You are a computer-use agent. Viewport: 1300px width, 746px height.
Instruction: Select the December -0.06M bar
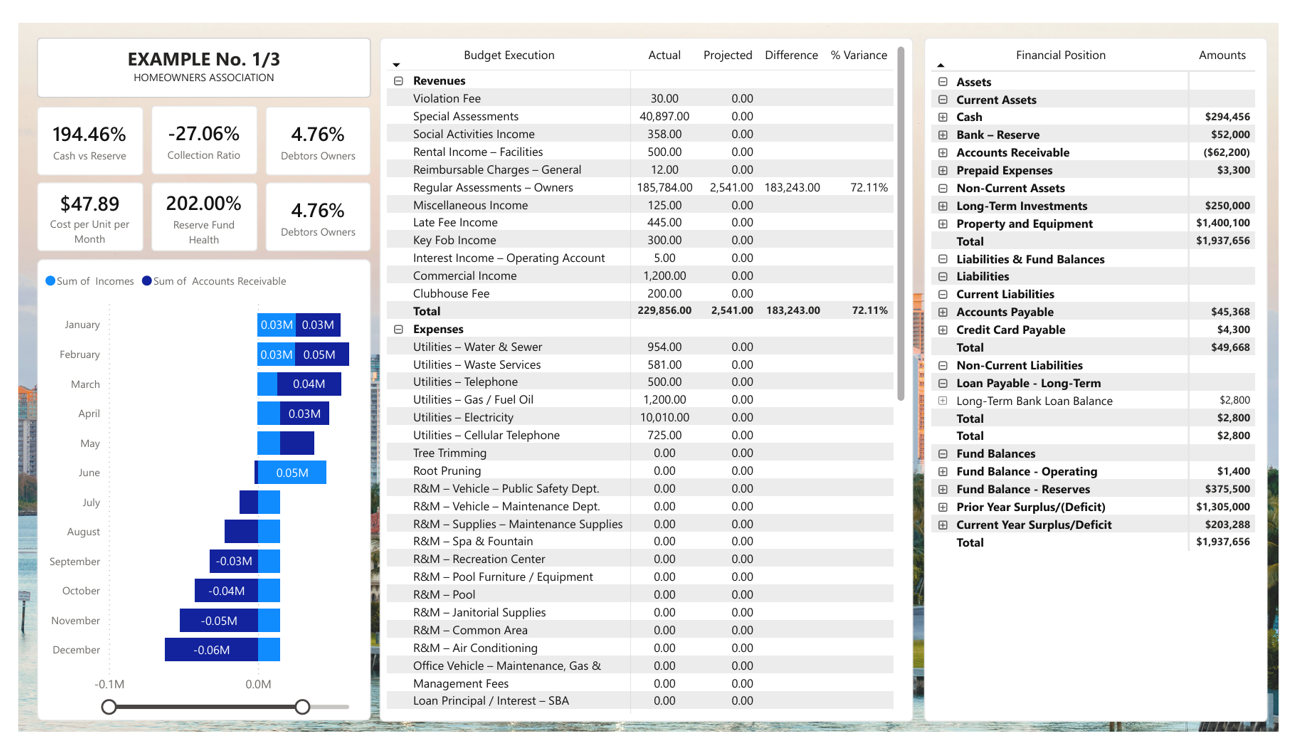click(x=211, y=650)
